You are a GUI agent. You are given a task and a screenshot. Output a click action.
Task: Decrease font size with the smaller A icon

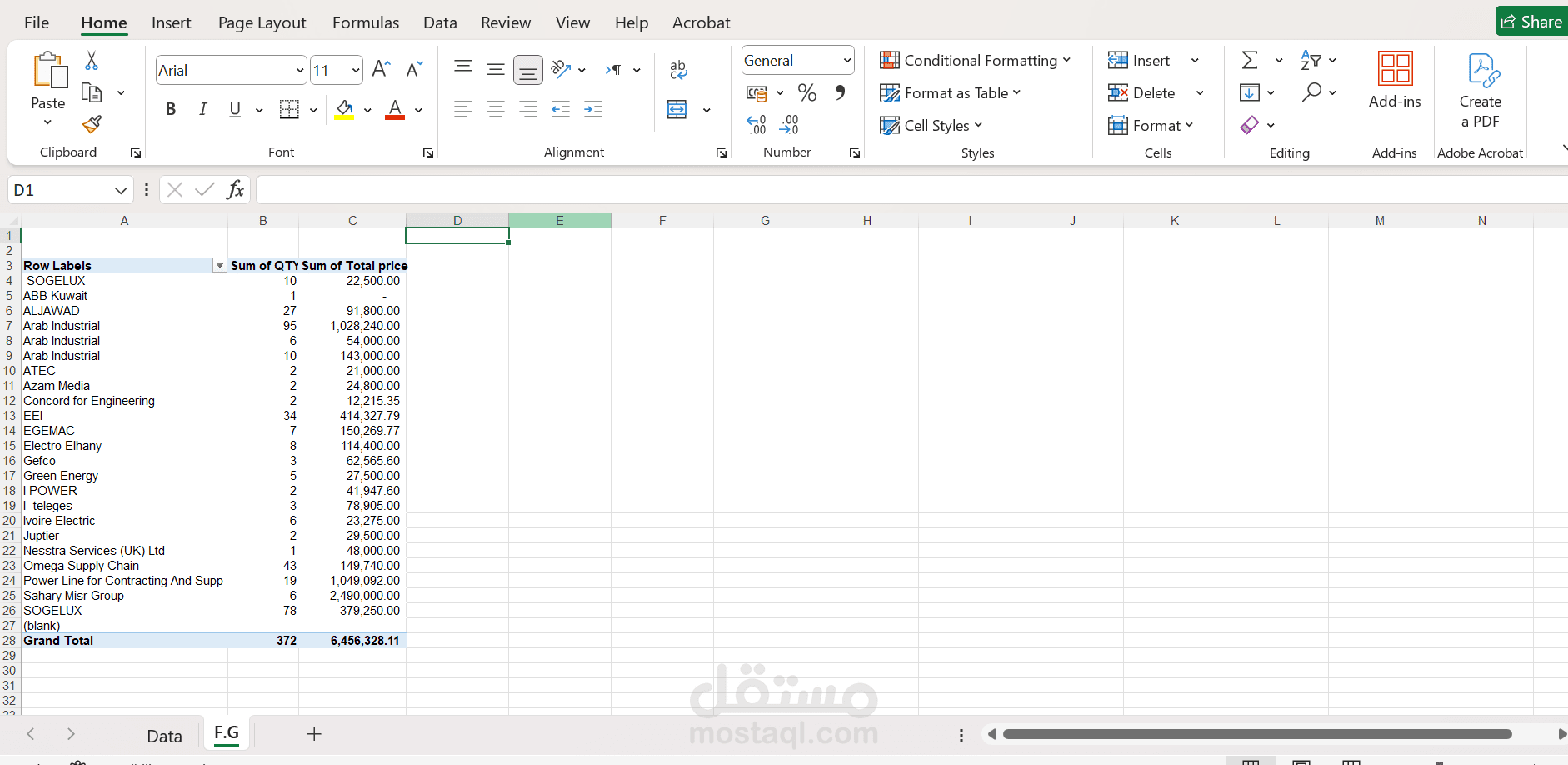pyautogui.click(x=414, y=69)
